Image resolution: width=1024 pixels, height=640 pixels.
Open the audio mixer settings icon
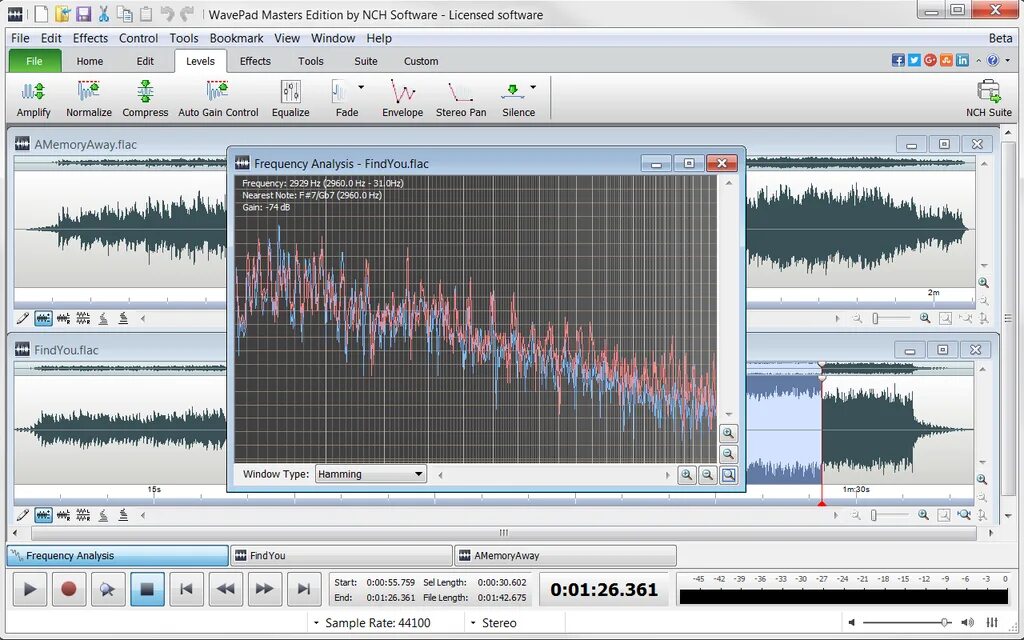[992, 622]
